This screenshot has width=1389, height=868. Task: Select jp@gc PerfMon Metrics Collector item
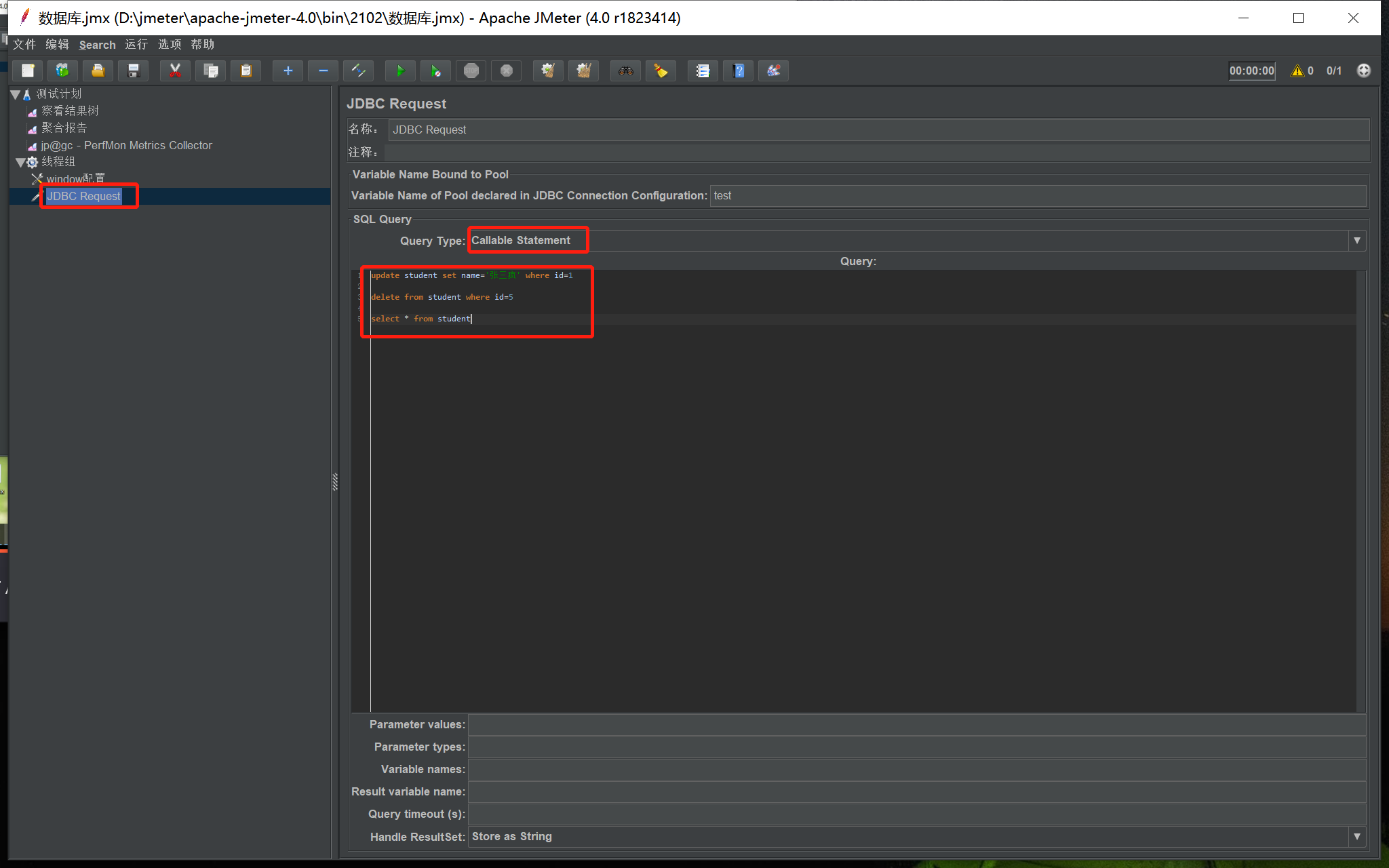pyautogui.click(x=126, y=145)
